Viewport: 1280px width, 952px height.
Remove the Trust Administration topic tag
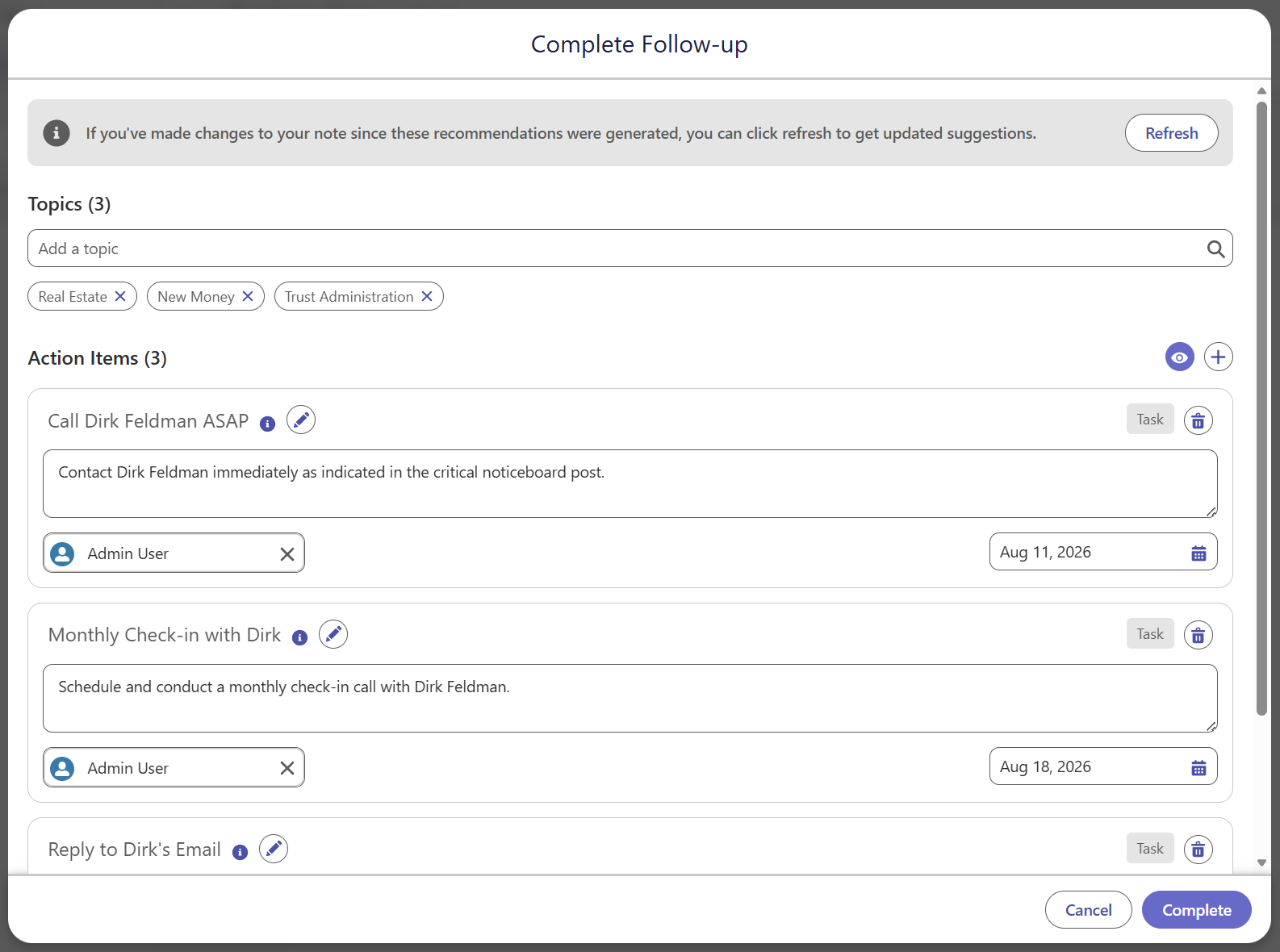pos(427,296)
